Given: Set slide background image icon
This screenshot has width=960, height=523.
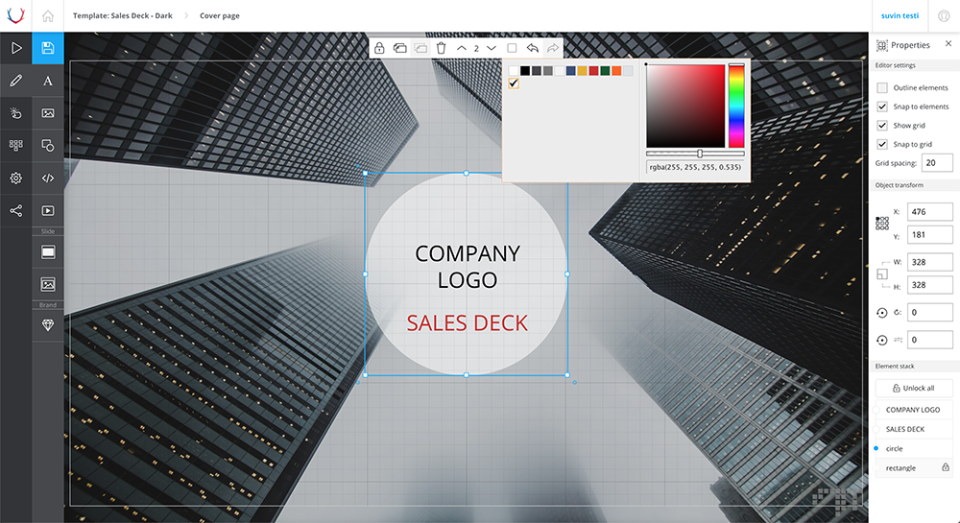Looking at the screenshot, I should tap(48, 284).
